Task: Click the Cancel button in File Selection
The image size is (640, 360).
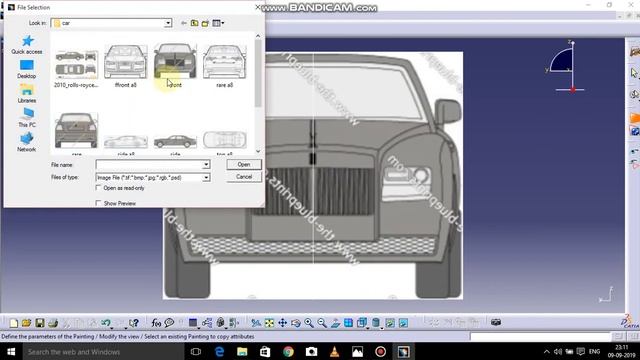Action: [244, 177]
